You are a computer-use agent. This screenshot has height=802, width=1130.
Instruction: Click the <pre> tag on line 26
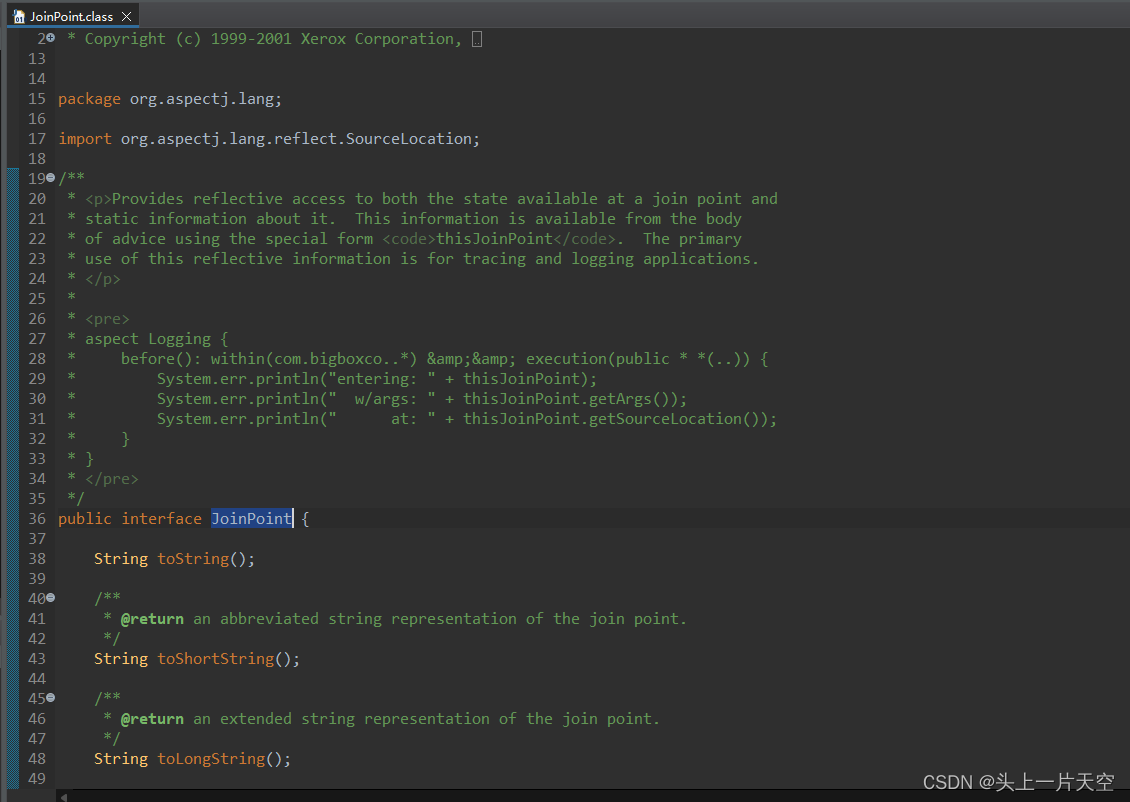pyautogui.click(x=107, y=318)
